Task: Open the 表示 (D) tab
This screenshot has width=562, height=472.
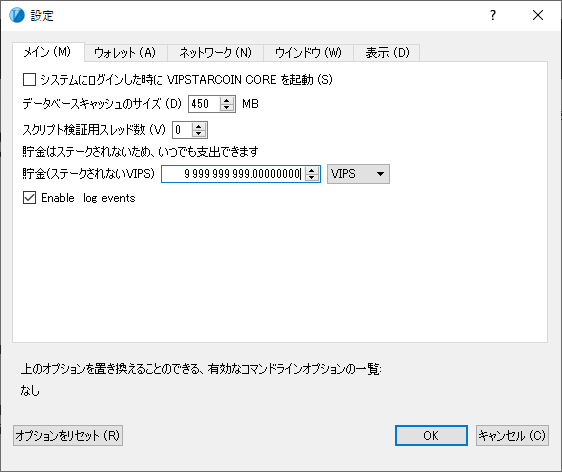Action: (387, 53)
